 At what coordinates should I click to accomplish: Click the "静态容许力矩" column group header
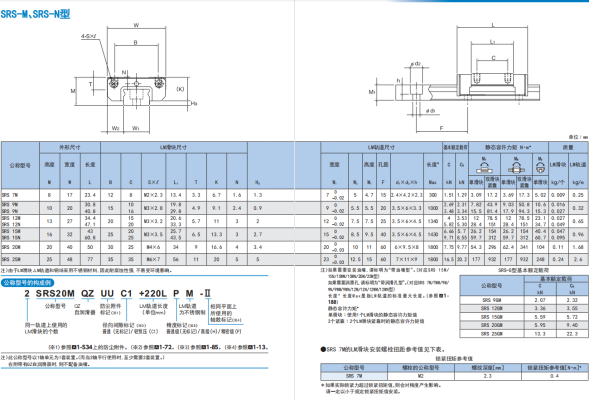pyautogui.click(x=508, y=148)
